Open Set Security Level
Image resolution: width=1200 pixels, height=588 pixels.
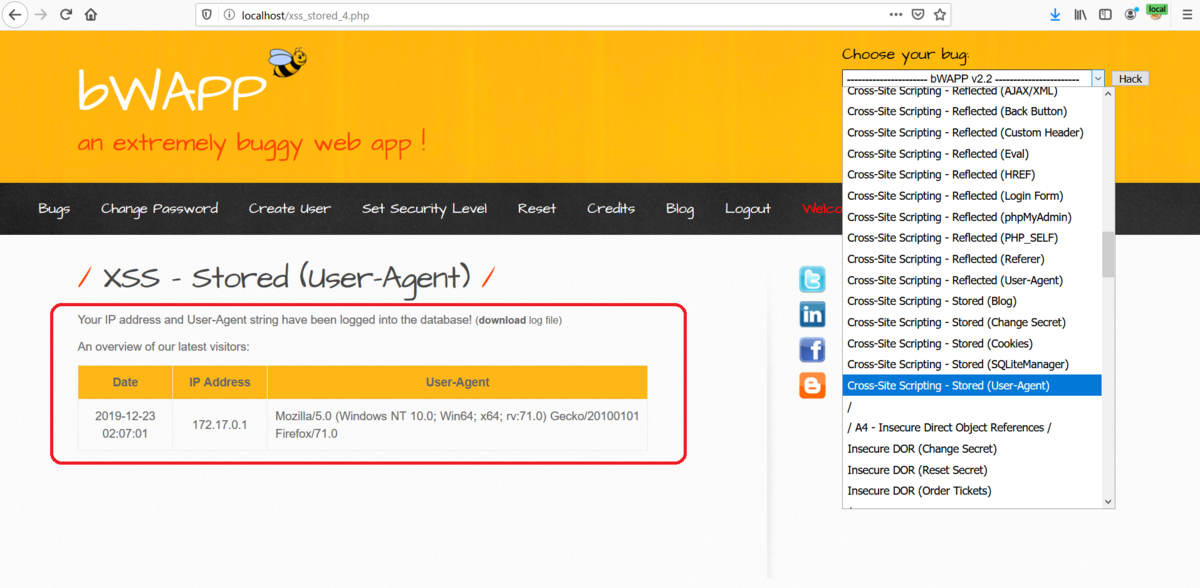424,208
